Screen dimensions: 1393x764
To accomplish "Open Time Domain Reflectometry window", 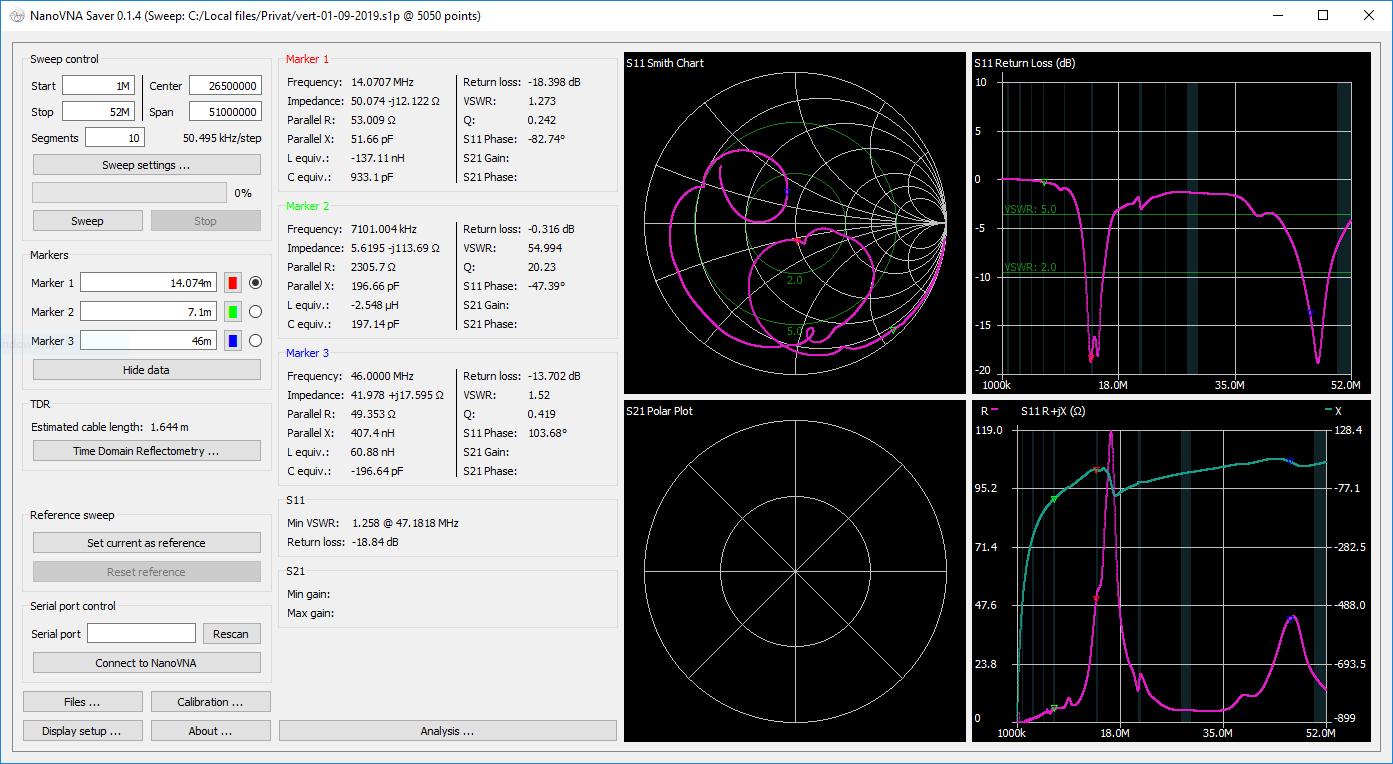I will tap(146, 451).
